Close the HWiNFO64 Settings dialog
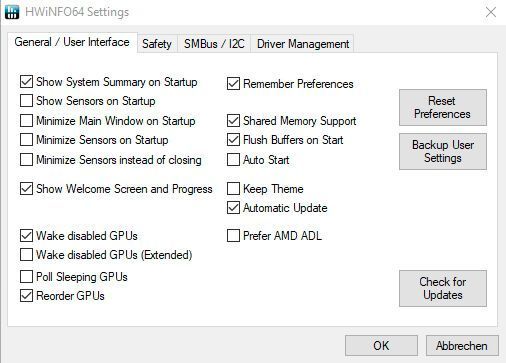The image size is (506, 363). pyautogui.click(x=491, y=12)
